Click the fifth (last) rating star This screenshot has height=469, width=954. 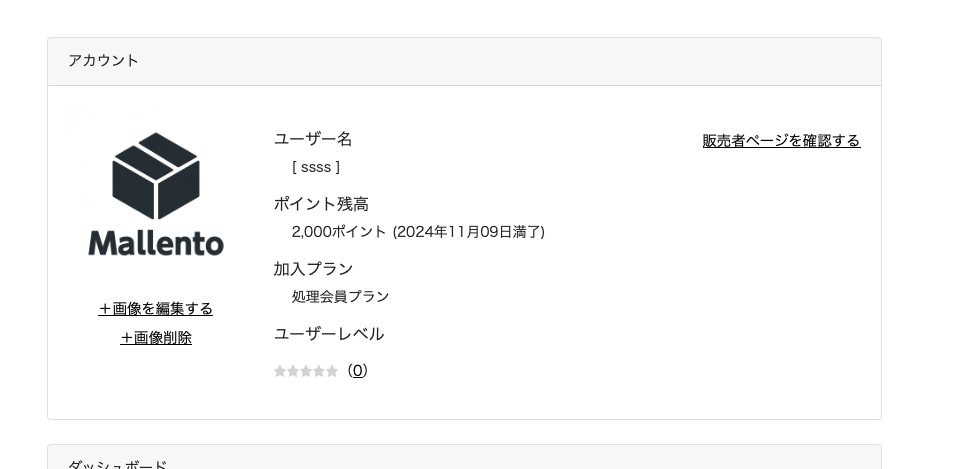point(332,371)
